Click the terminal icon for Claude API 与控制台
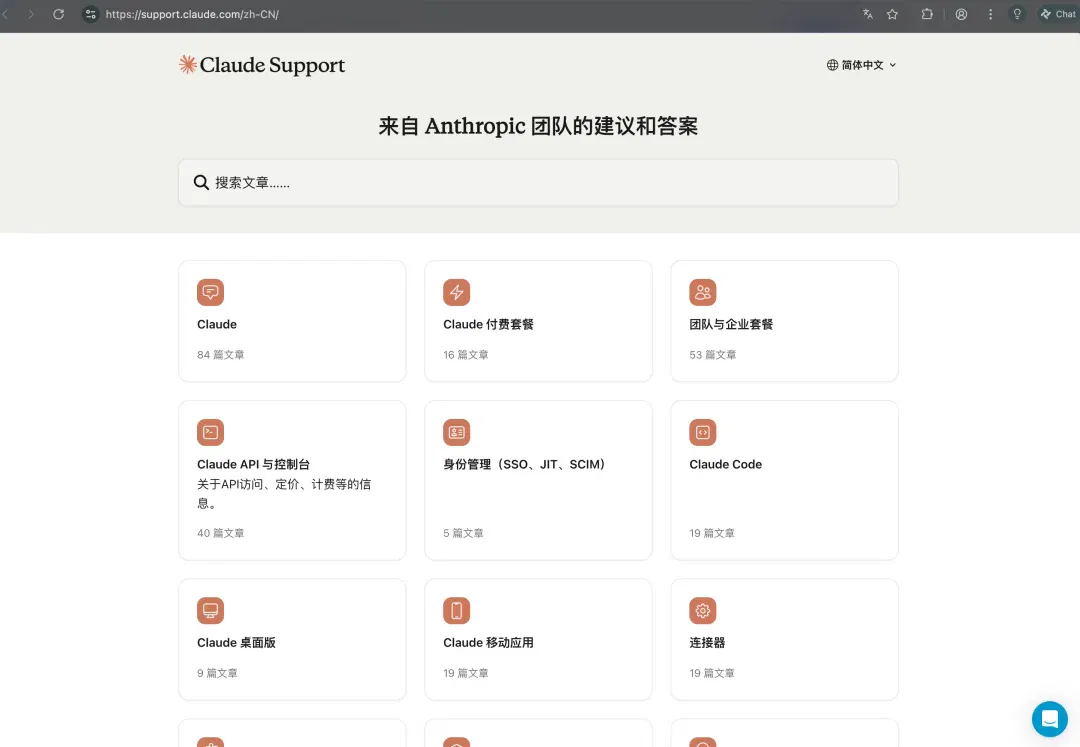1080x747 pixels. (210, 432)
